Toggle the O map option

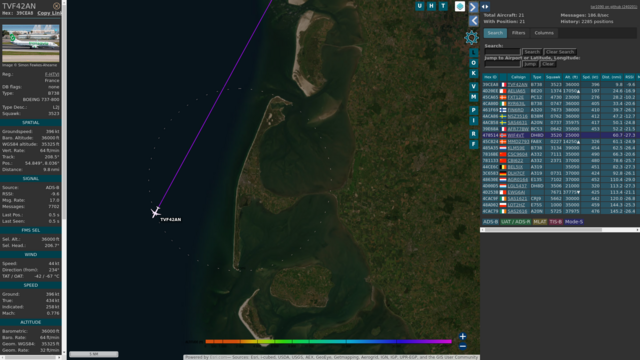(x=473, y=63)
